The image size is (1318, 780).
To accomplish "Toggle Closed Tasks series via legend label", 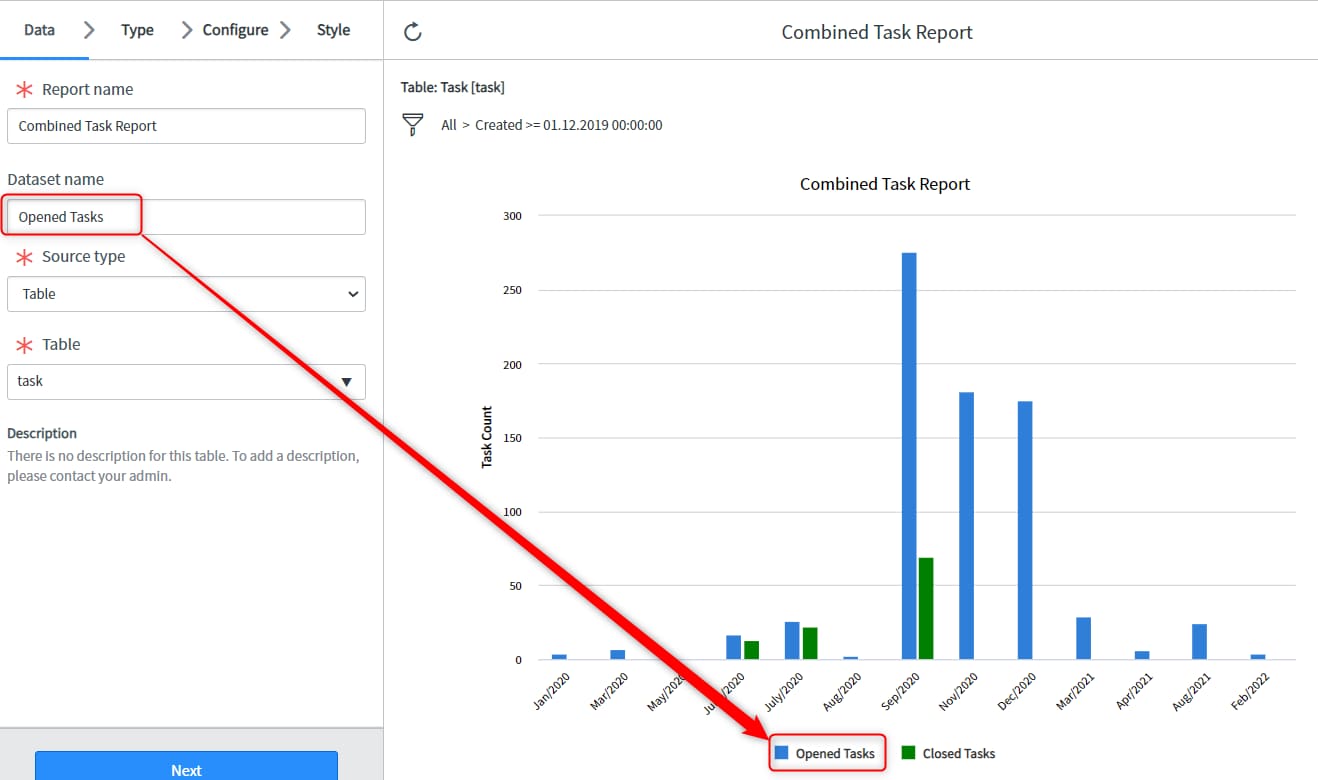I will [x=958, y=754].
